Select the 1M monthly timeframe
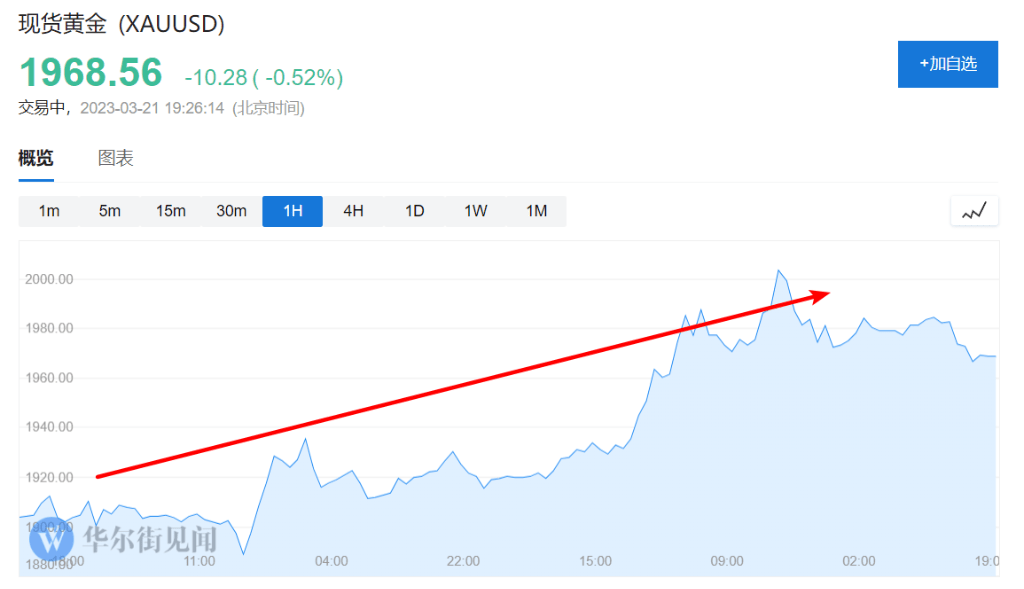 [536, 211]
